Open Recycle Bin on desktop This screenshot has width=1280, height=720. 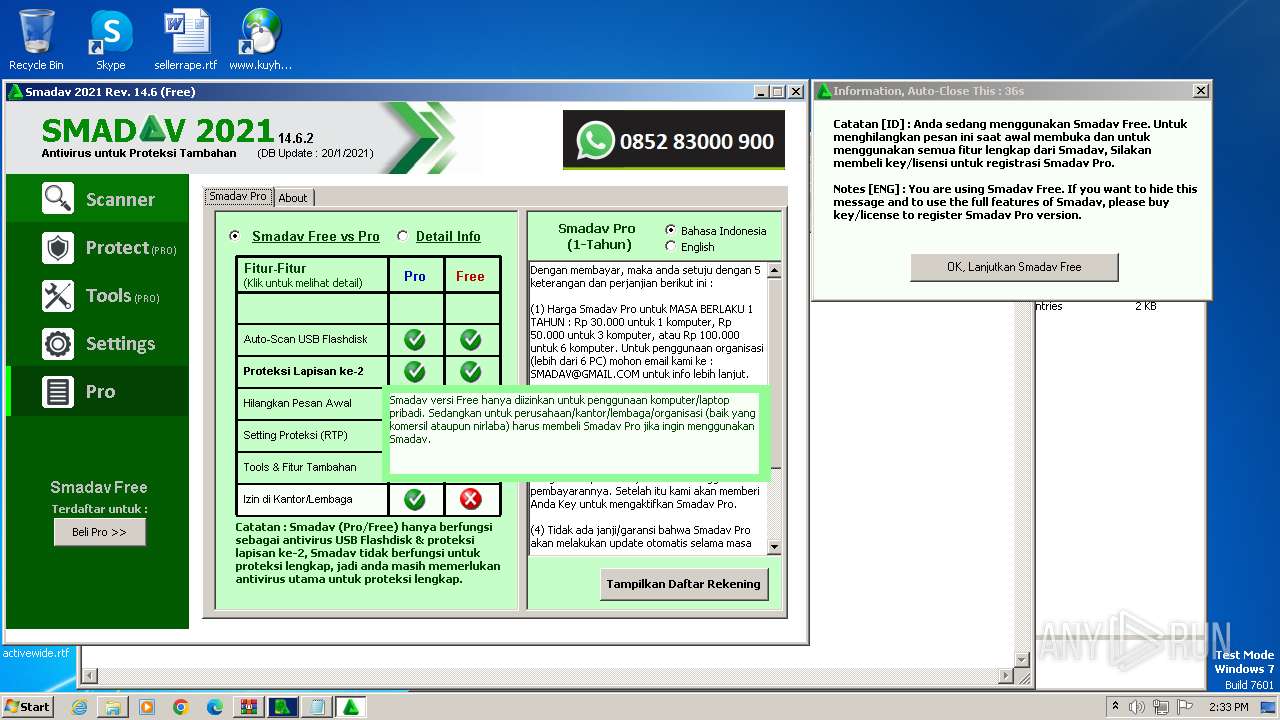tap(36, 40)
